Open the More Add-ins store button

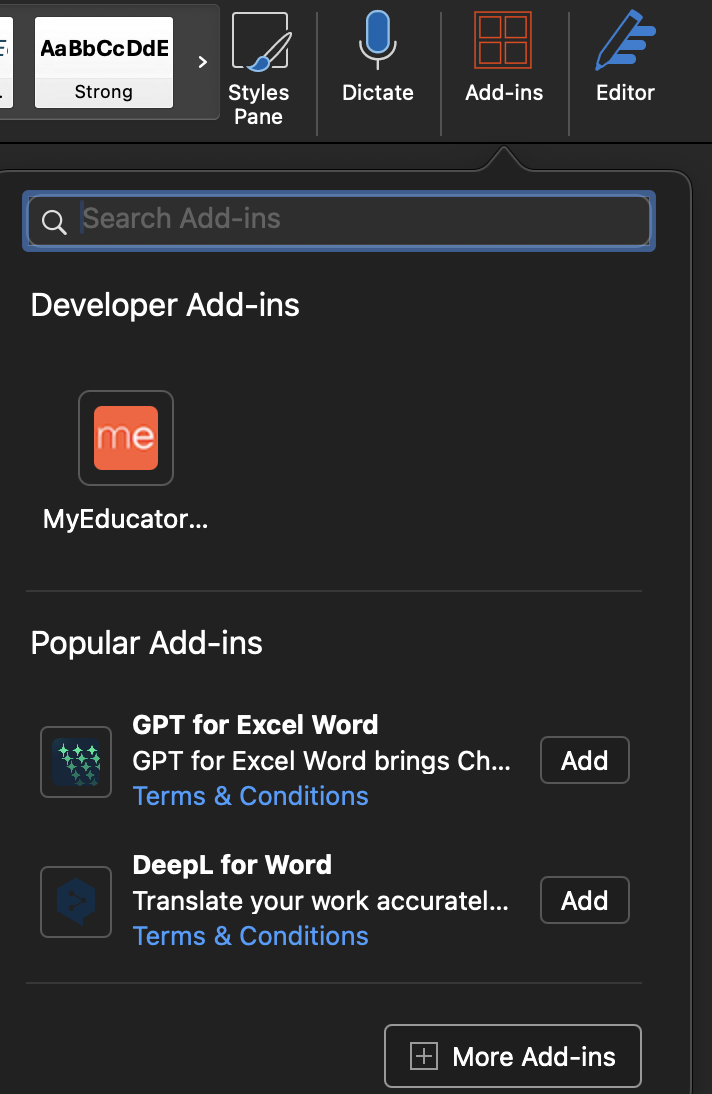click(x=513, y=1056)
